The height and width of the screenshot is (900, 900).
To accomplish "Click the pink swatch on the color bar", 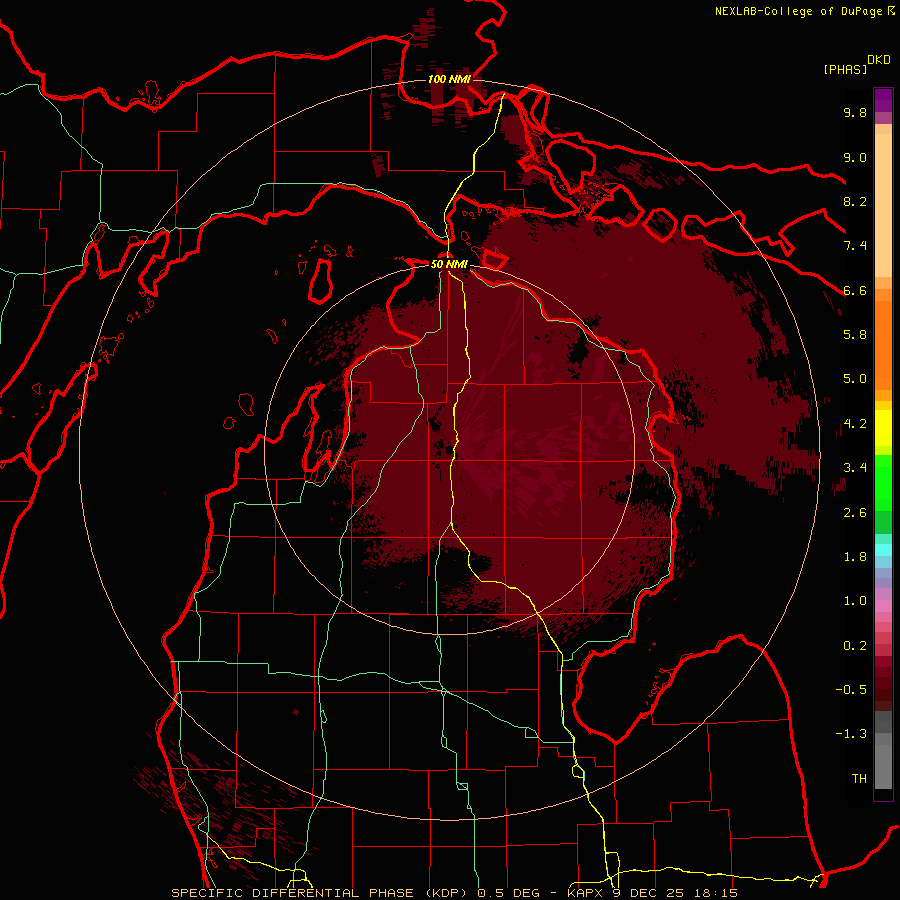I will [x=883, y=606].
